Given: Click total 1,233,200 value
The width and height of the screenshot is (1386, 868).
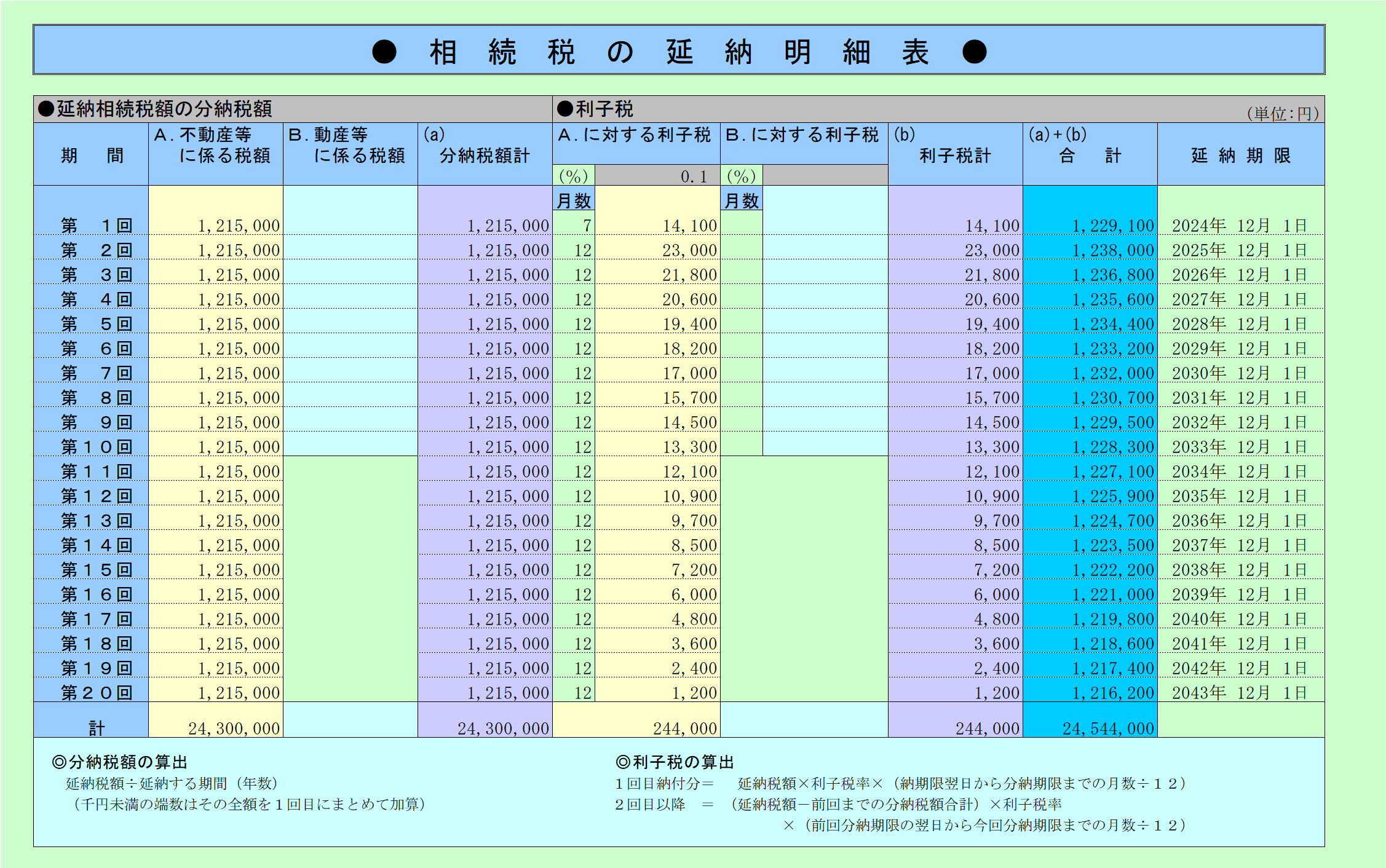Looking at the screenshot, I should pyautogui.click(x=1113, y=349).
